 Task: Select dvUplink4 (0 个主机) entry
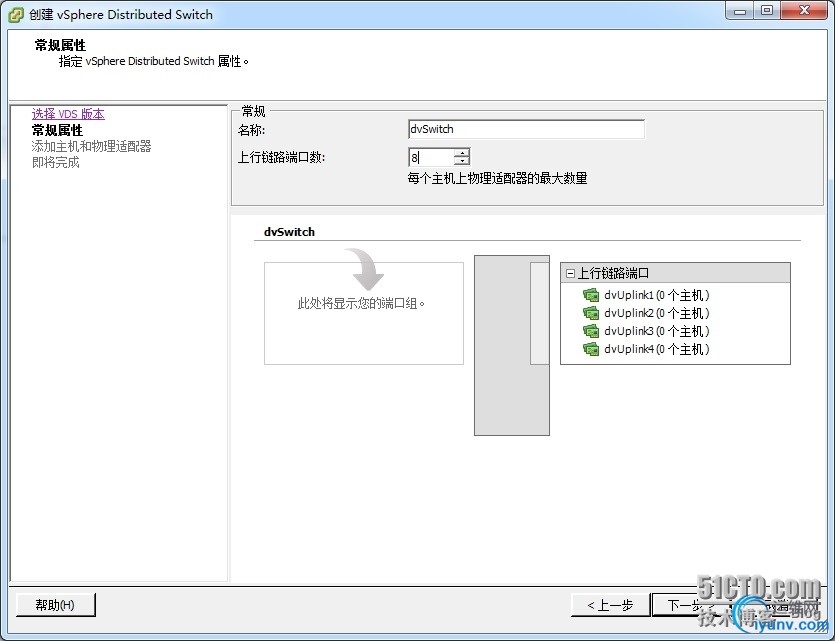pyautogui.click(x=657, y=349)
